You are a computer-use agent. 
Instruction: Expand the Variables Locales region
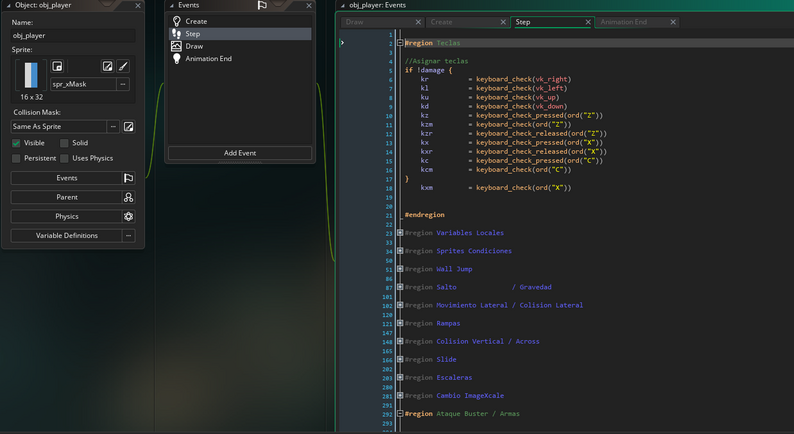[x=400, y=233]
